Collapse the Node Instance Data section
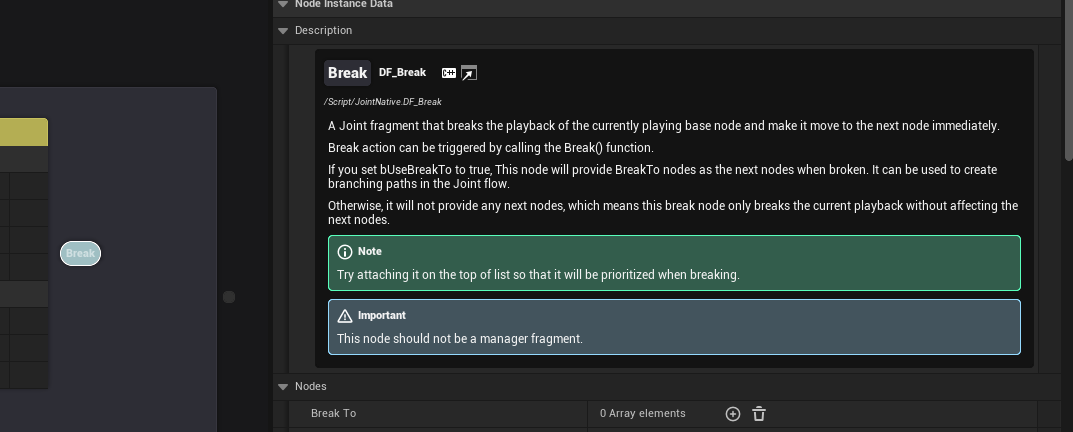The width and height of the screenshot is (1073, 432). (x=283, y=4)
